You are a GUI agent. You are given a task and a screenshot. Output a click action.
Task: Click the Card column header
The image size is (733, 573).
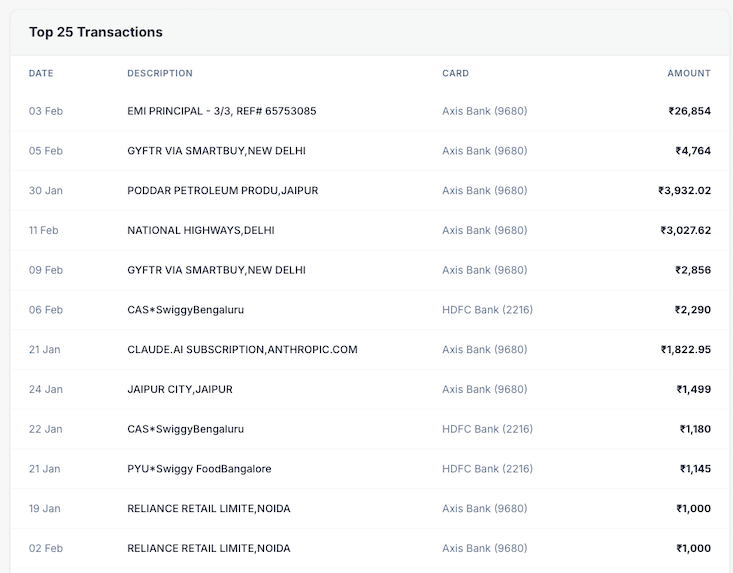455,73
